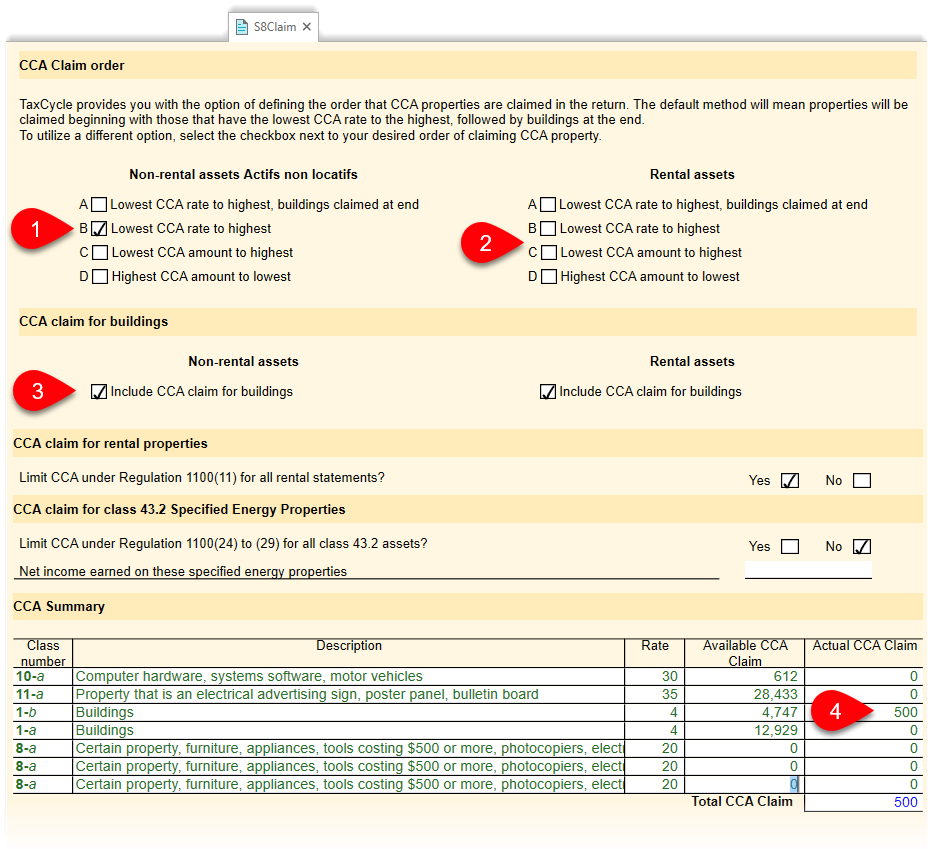Toggle rental assets Include CCA claim for buildings

(x=547, y=391)
